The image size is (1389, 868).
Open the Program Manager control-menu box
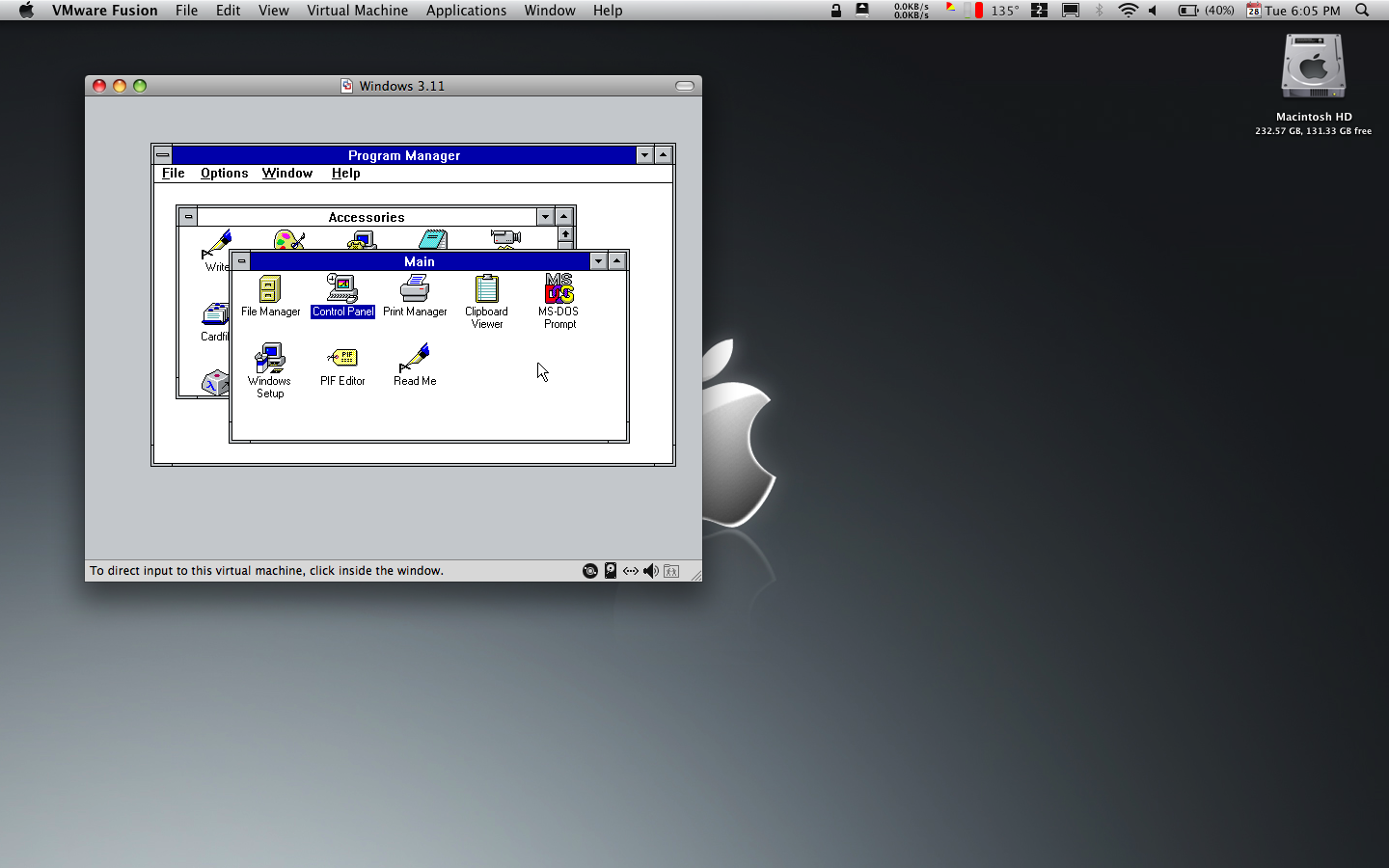[x=163, y=155]
